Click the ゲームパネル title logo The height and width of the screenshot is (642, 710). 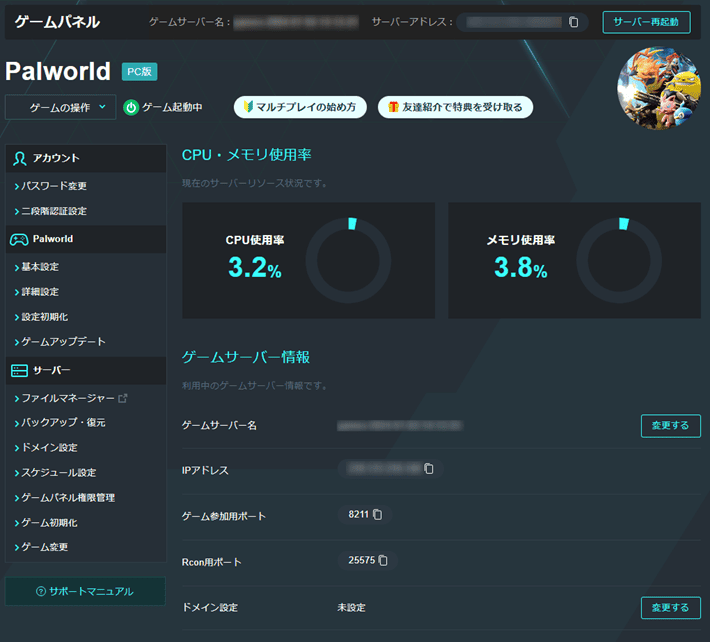57,22
